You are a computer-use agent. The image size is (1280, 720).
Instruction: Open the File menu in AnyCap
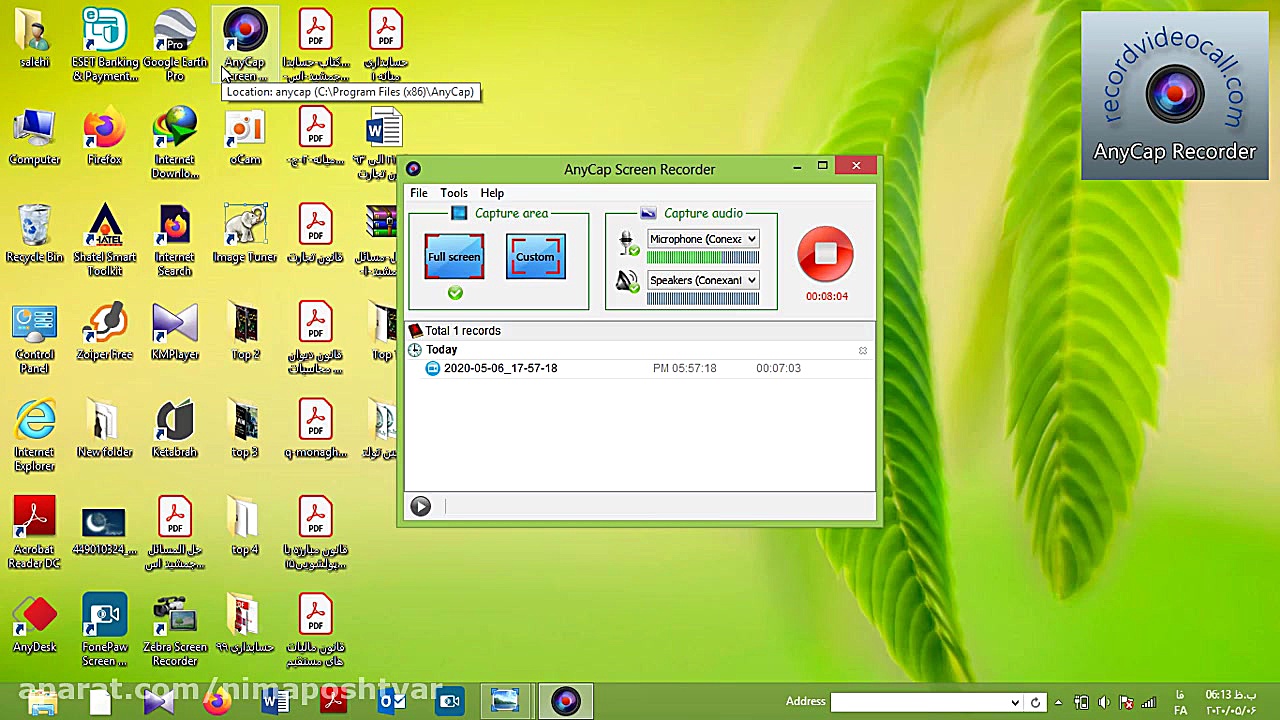tap(419, 193)
